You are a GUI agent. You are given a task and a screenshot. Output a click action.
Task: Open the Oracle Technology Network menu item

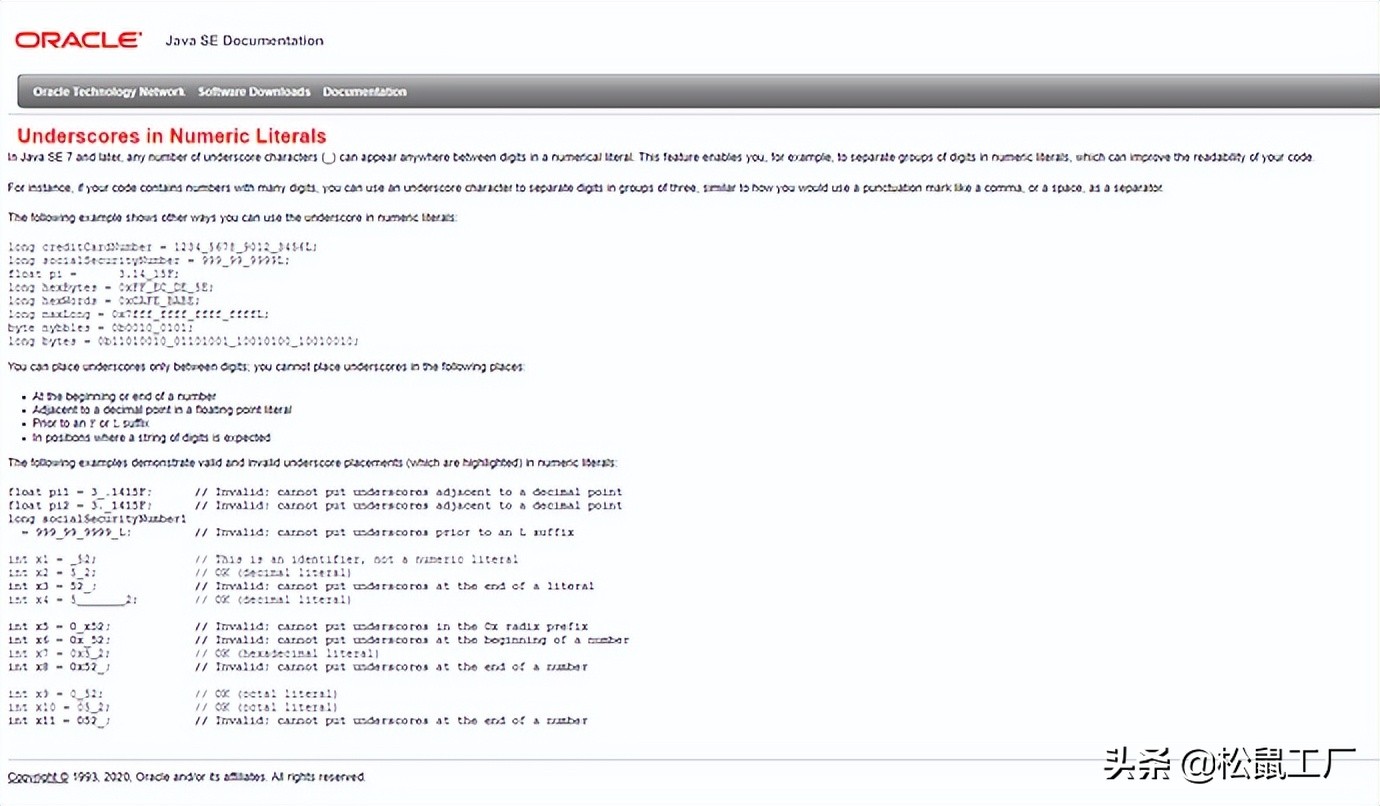click(x=109, y=92)
